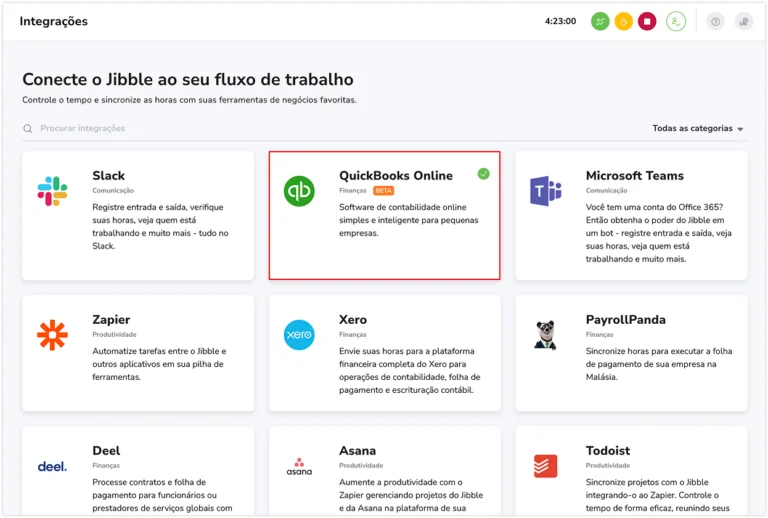768x518 pixels.
Task: Open the Xero integration title
Action: pos(353,319)
